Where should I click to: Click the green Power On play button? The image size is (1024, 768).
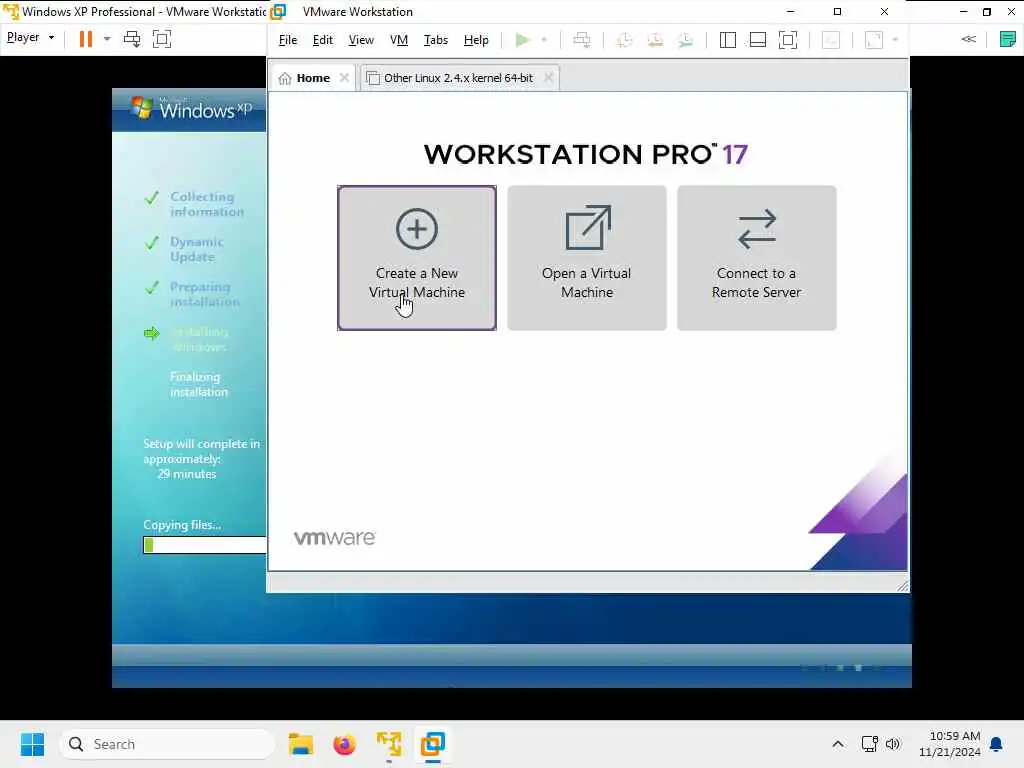(522, 40)
